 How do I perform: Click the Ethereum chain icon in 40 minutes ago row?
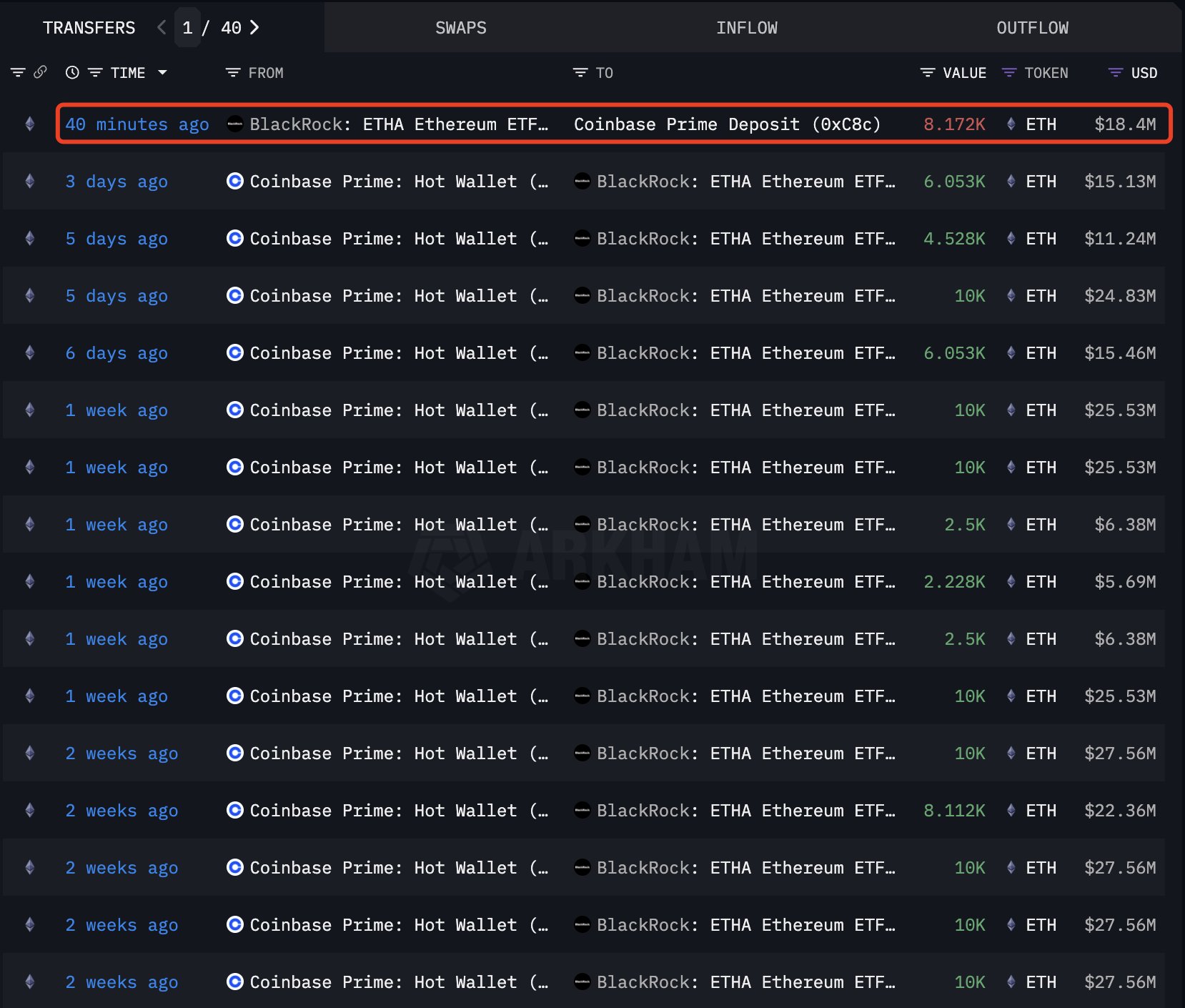click(x=29, y=124)
